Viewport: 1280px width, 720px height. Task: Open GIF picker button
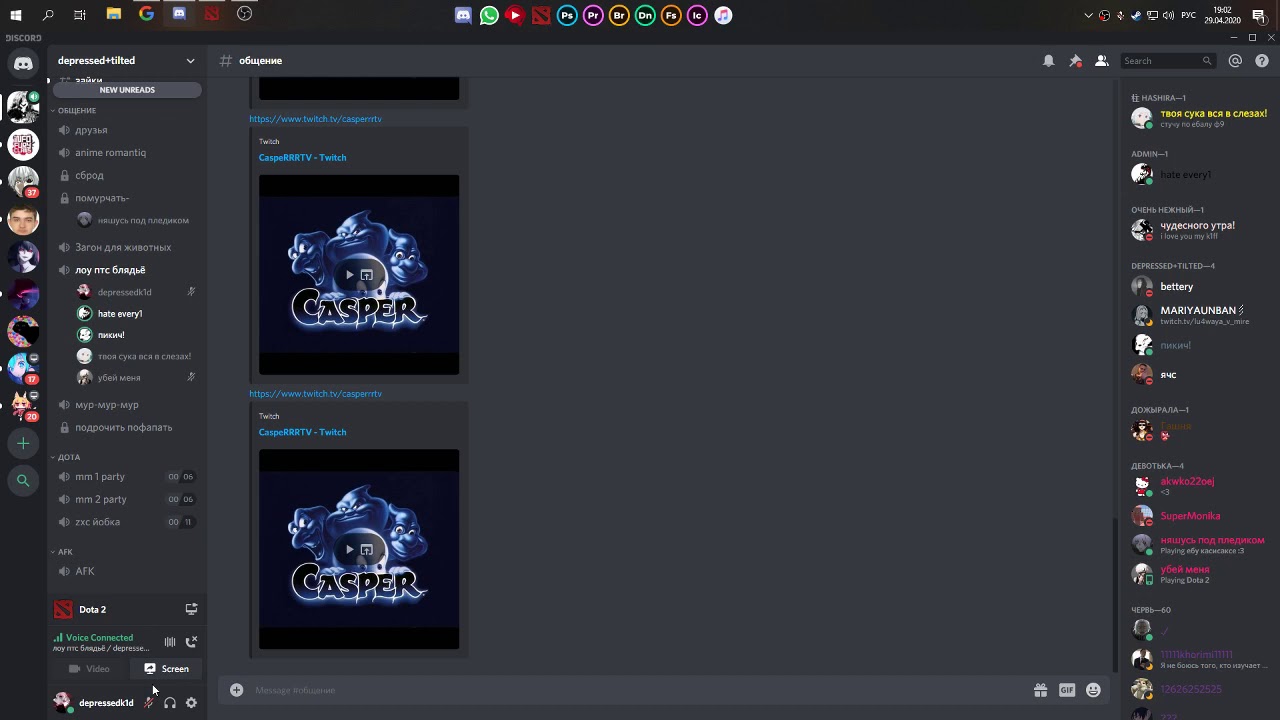[x=1067, y=690]
